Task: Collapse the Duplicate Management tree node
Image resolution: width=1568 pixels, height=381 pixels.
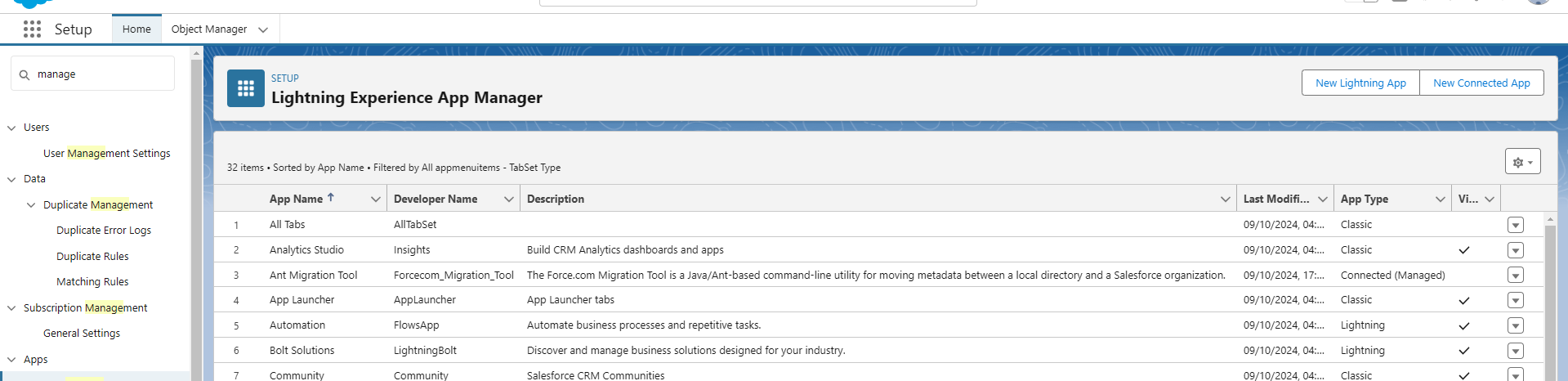Action: [x=31, y=205]
